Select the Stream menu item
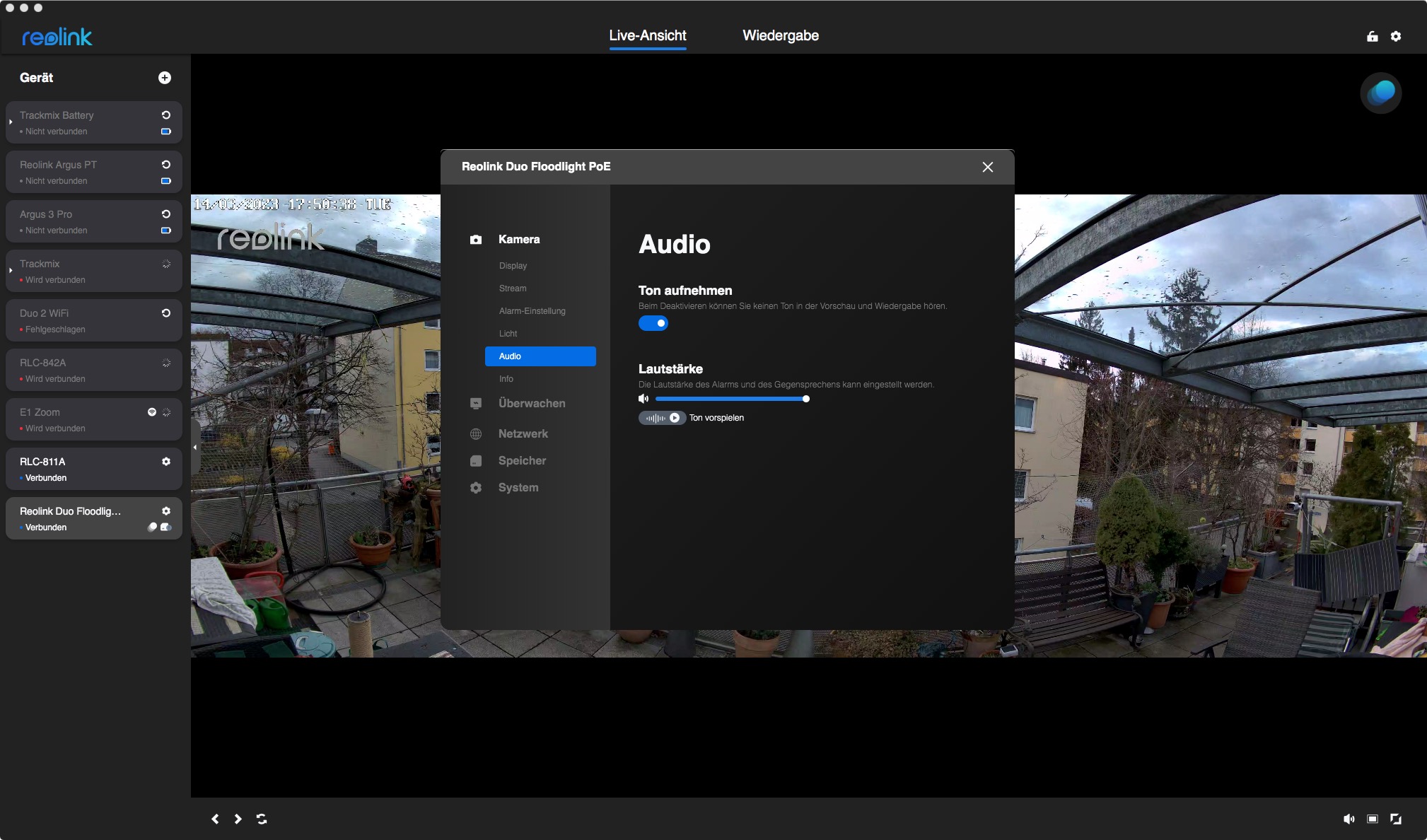 [x=513, y=288]
